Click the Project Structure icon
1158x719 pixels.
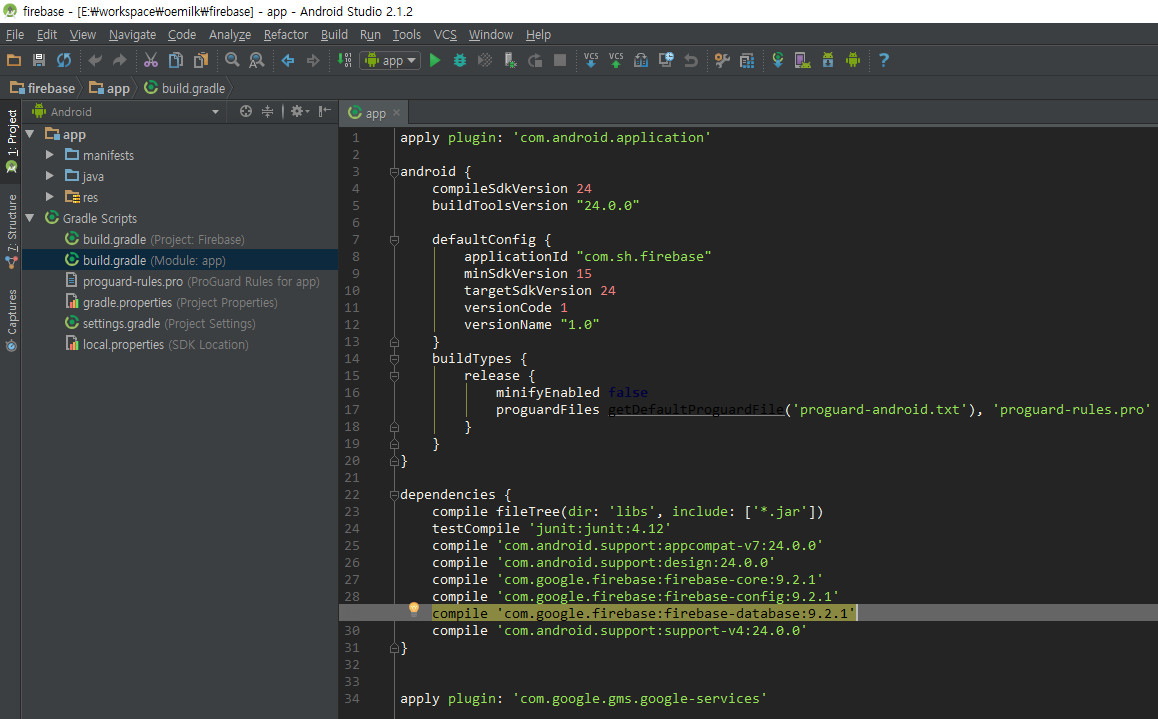(747, 61)
